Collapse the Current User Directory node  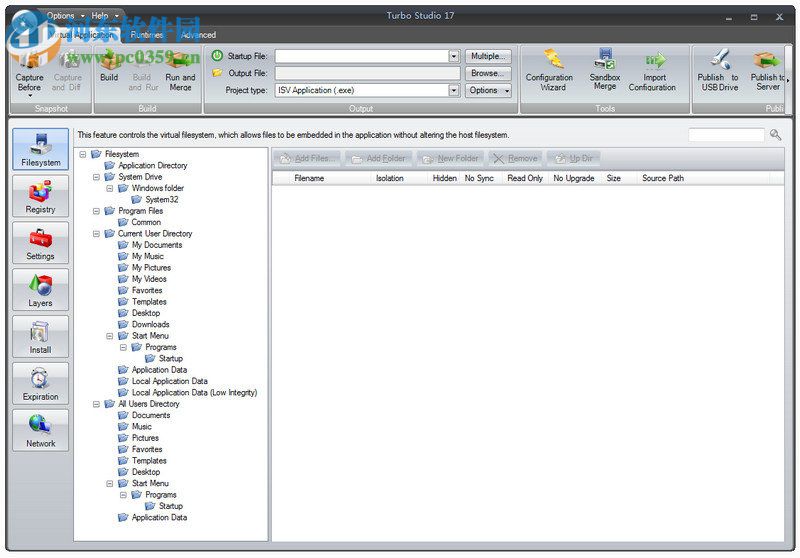pos(96,234)
